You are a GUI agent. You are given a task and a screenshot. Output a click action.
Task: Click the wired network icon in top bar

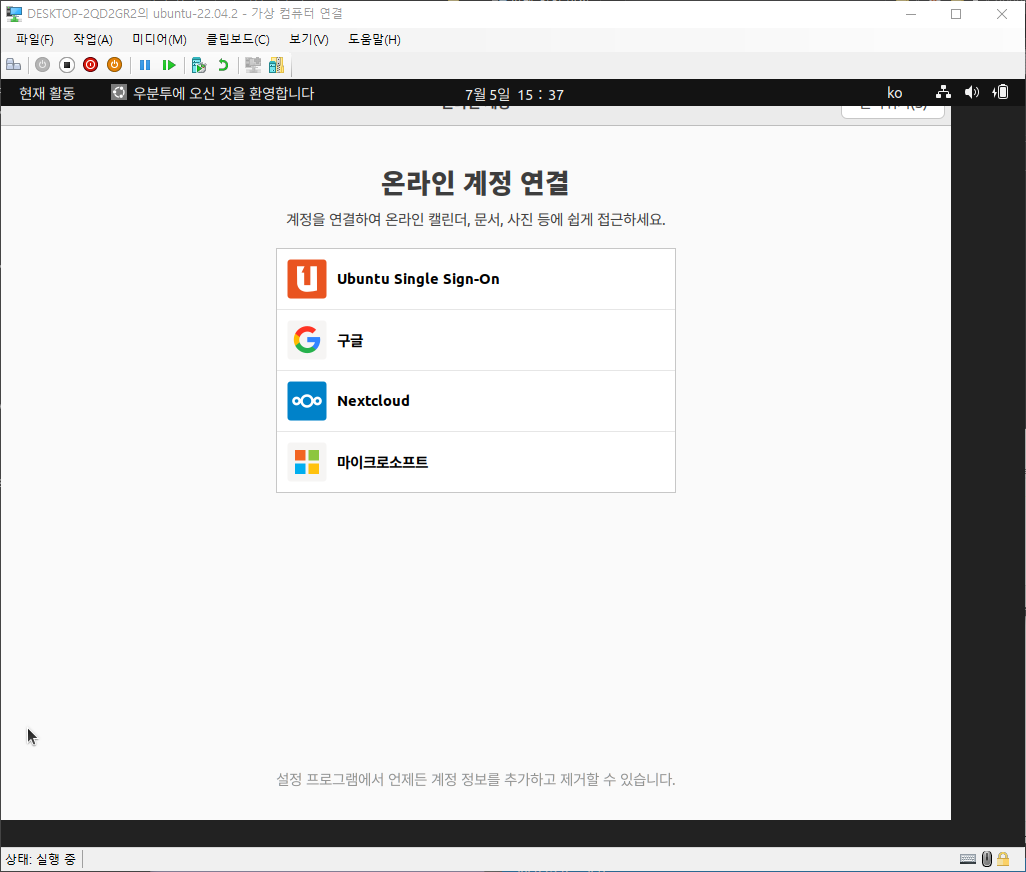943,92
